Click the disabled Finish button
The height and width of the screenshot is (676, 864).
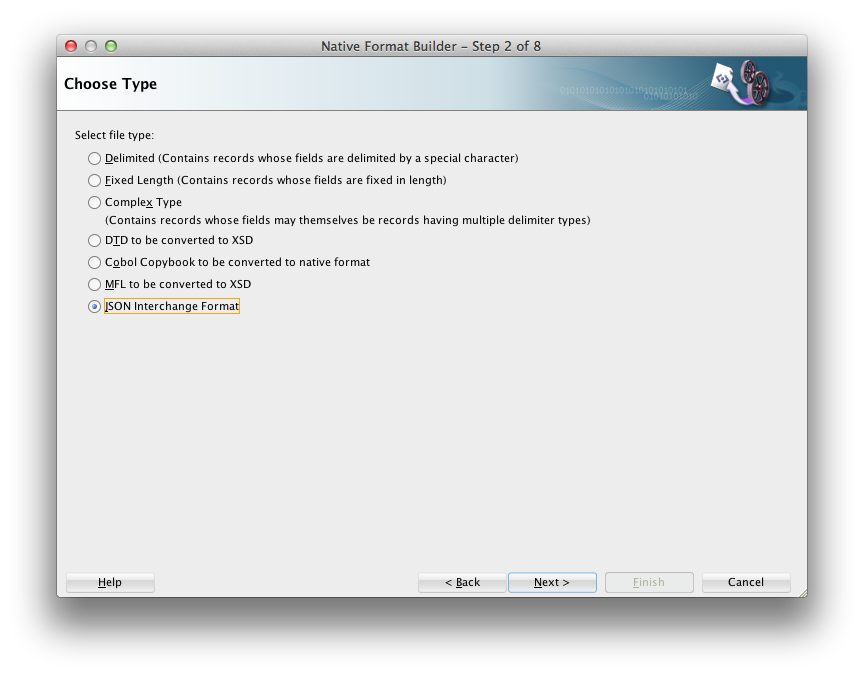[x=648, y=582]
